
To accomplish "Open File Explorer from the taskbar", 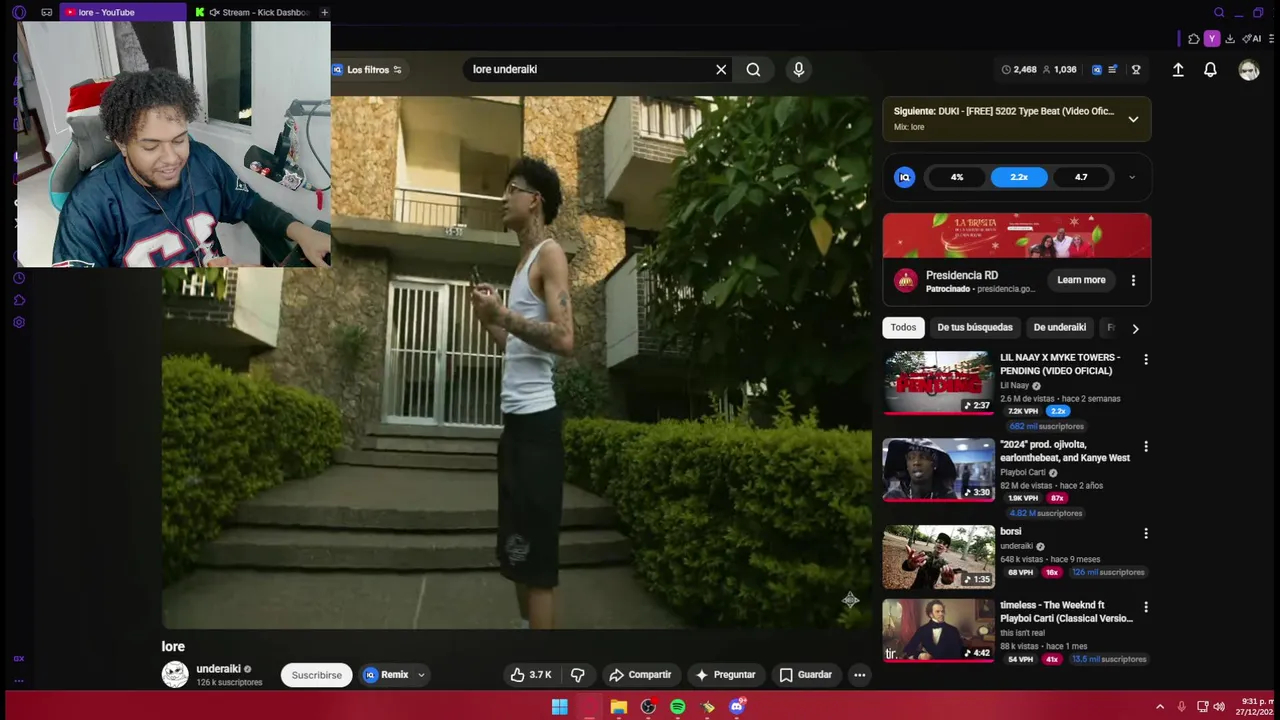I will tap(619, 707).
